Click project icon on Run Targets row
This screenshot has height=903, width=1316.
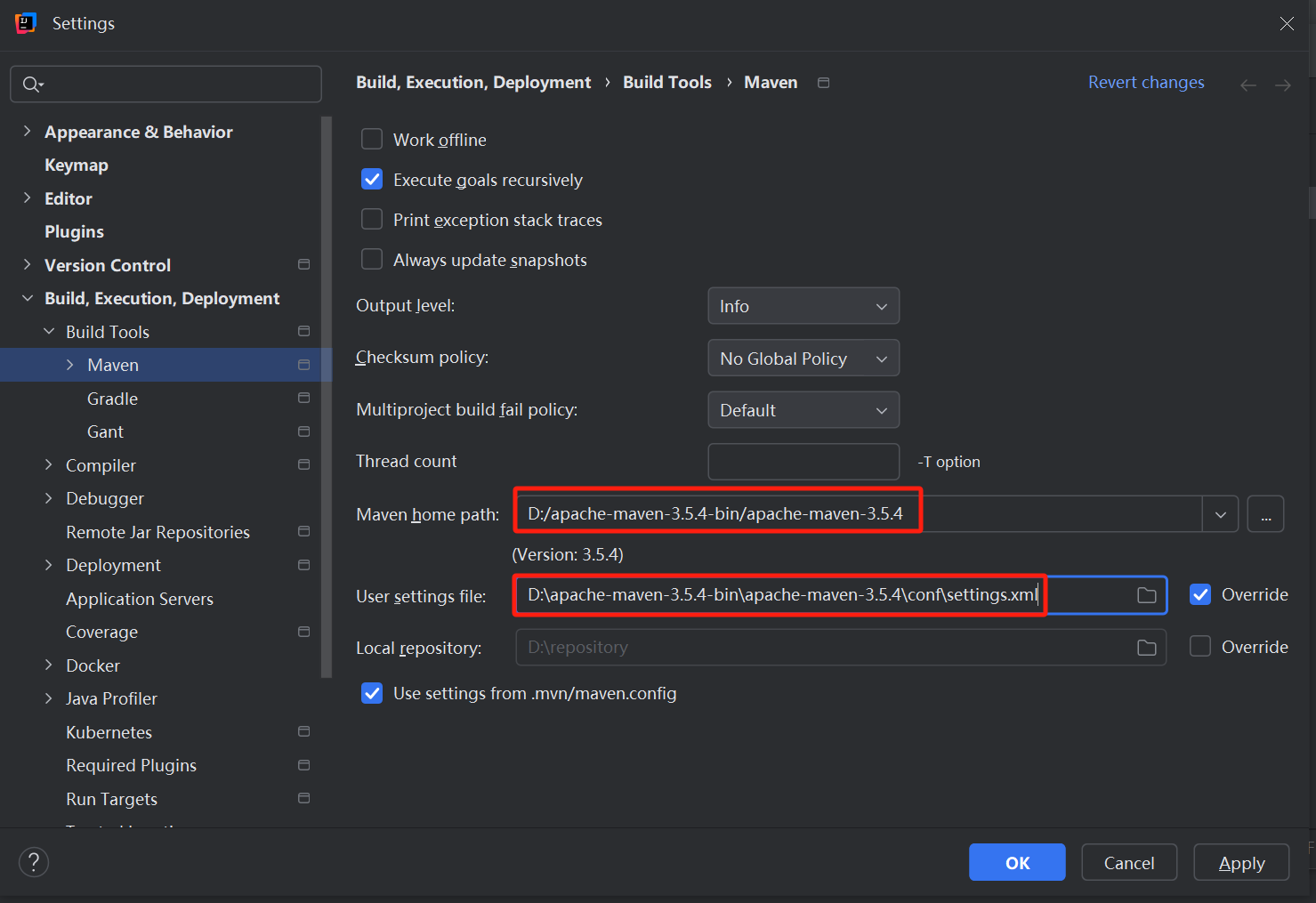coord(303,799)
